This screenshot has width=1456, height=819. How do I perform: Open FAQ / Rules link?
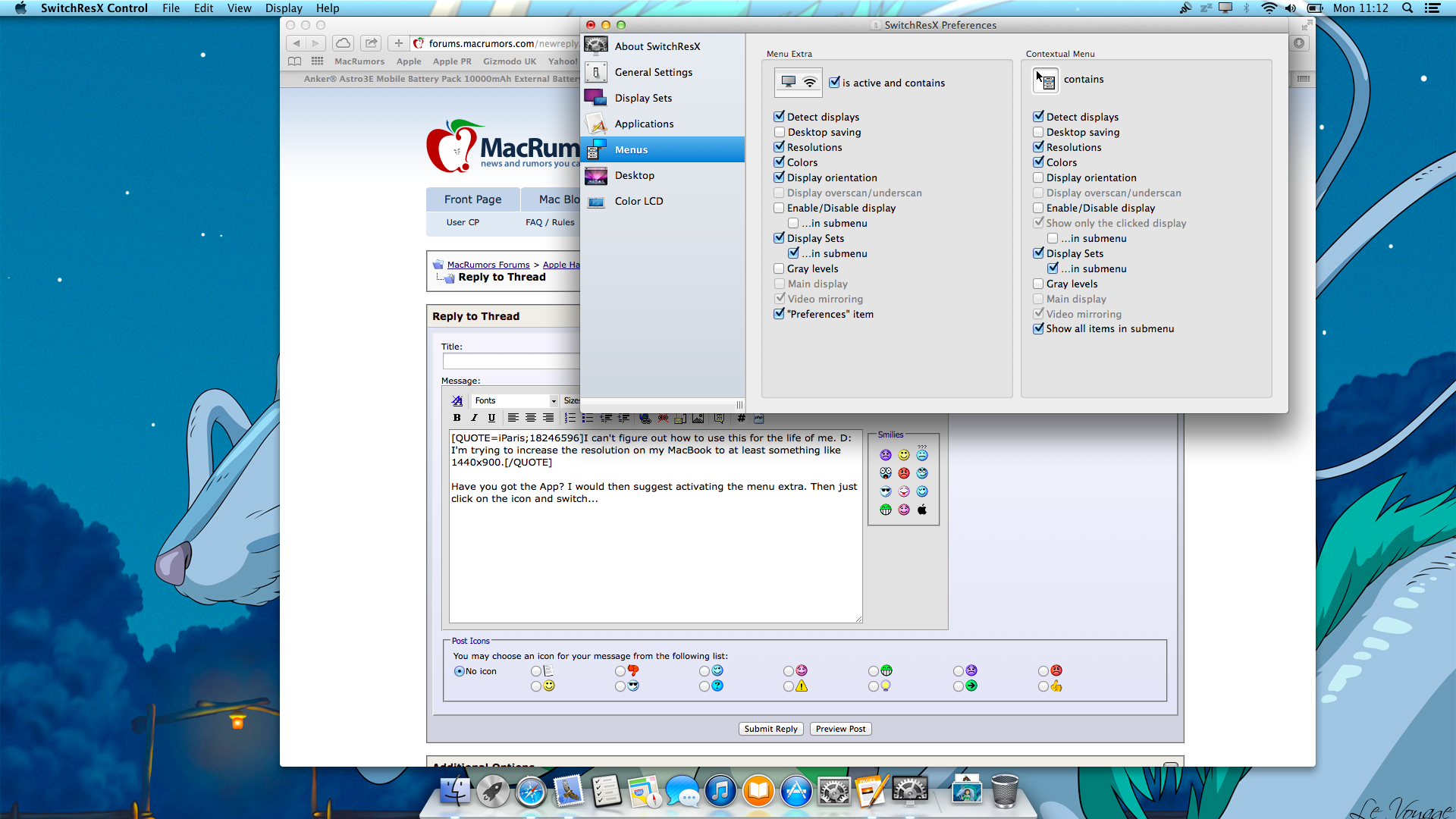[x=550, y=222]
